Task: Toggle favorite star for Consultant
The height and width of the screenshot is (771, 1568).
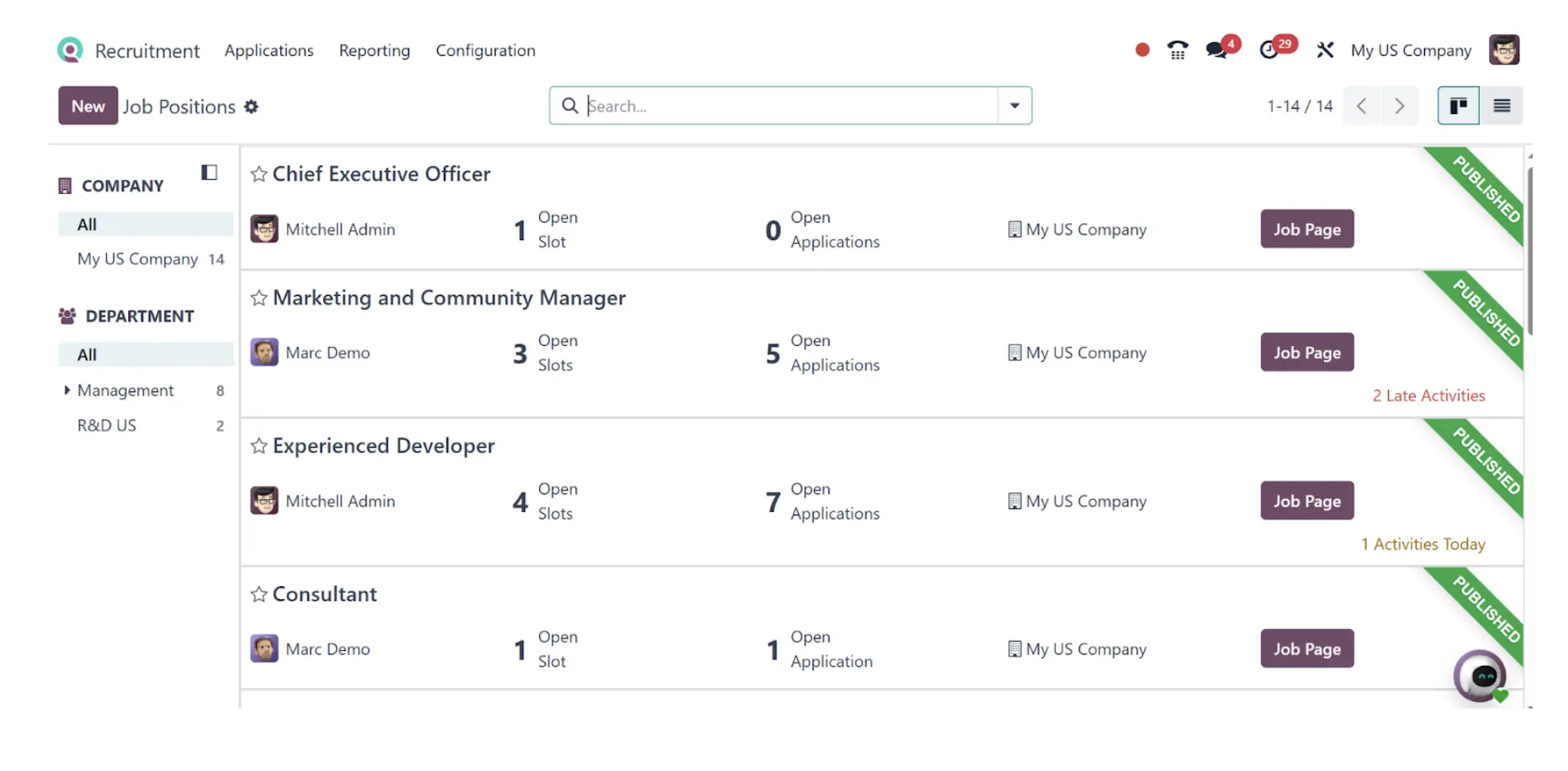Action: point(259,594)
